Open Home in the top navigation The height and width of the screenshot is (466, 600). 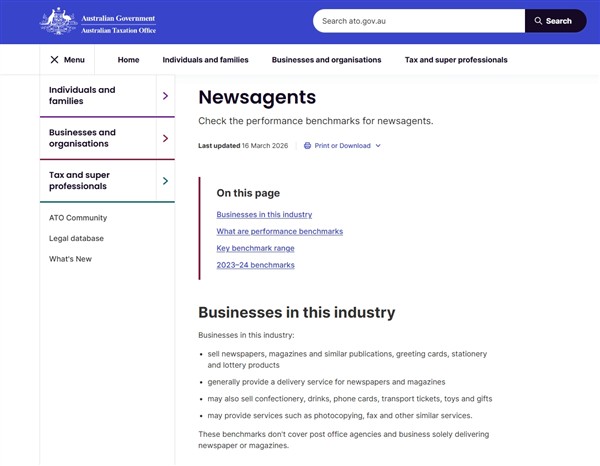(x=128, y=60)
